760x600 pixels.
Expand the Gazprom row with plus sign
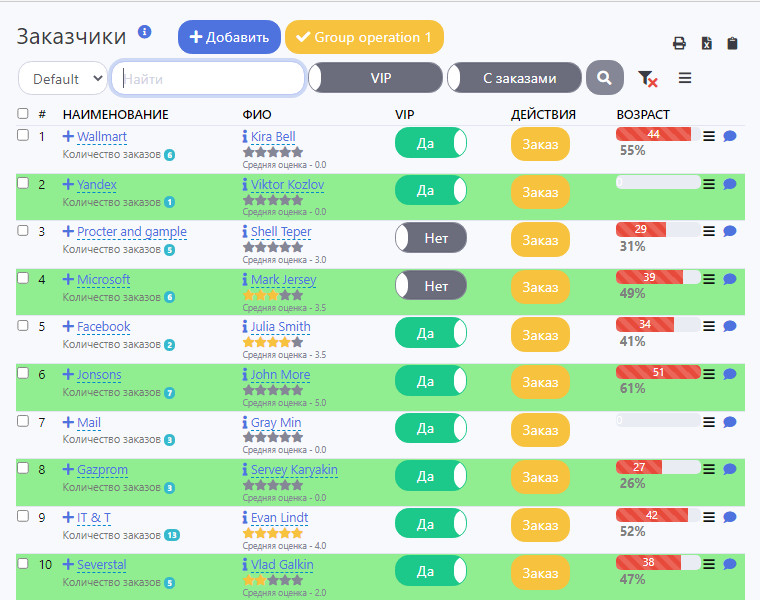click(x=68, y=469)
